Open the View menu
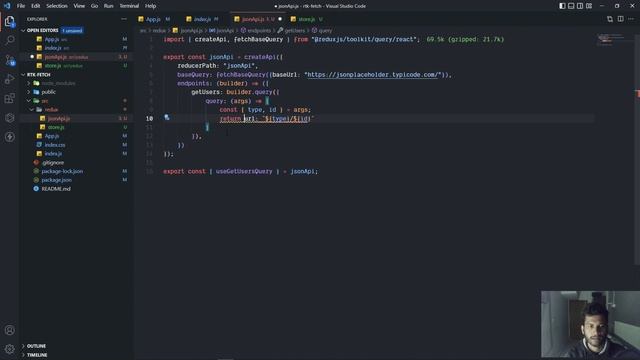 pos(79,6)
